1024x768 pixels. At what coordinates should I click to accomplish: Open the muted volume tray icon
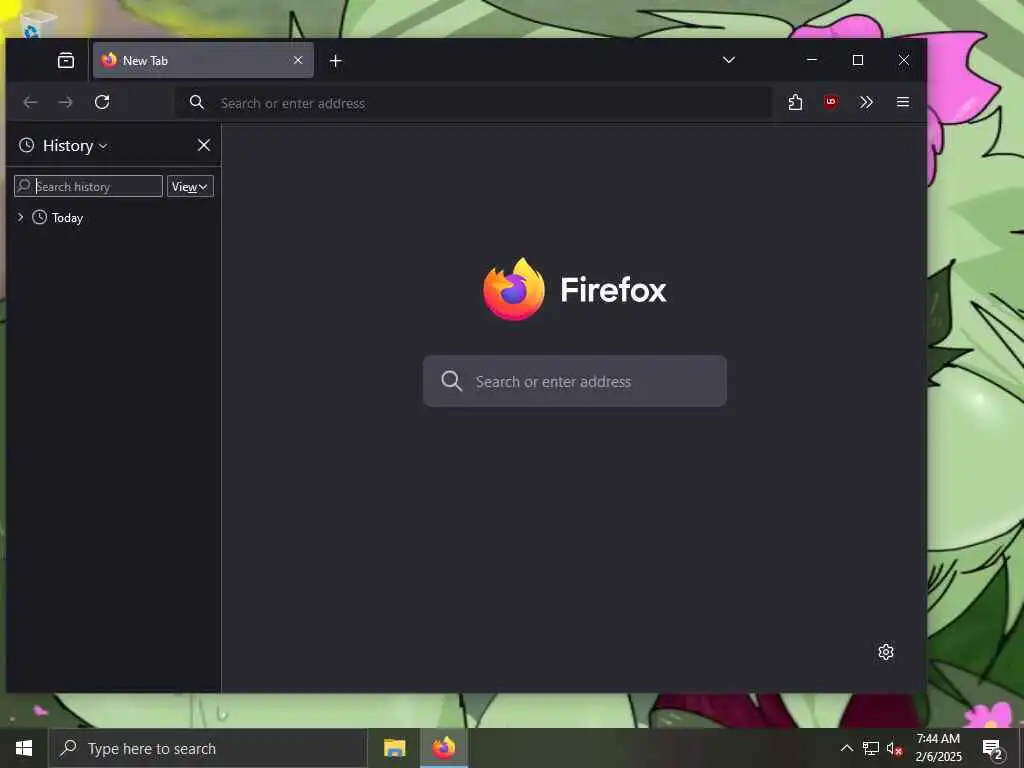click(x=894, y=748)
